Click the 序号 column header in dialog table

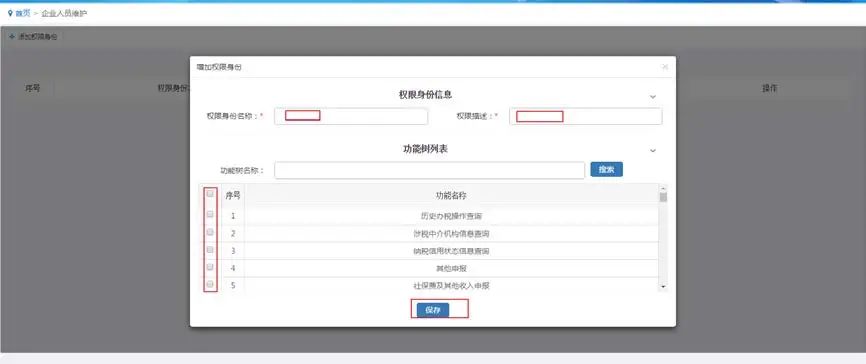click(x=233, y=195)
